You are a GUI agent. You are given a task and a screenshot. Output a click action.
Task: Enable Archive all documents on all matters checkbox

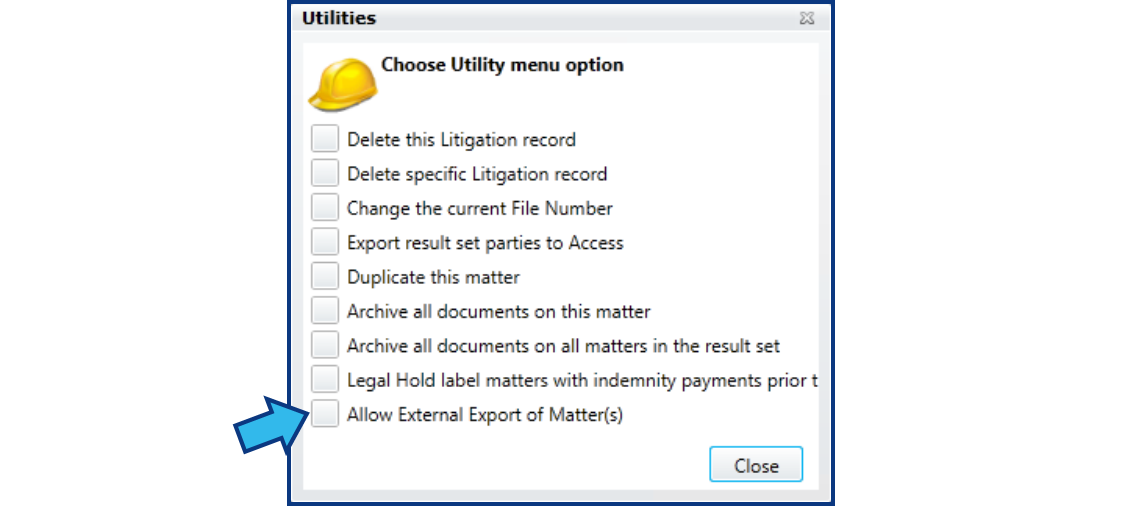click(325, 345)
